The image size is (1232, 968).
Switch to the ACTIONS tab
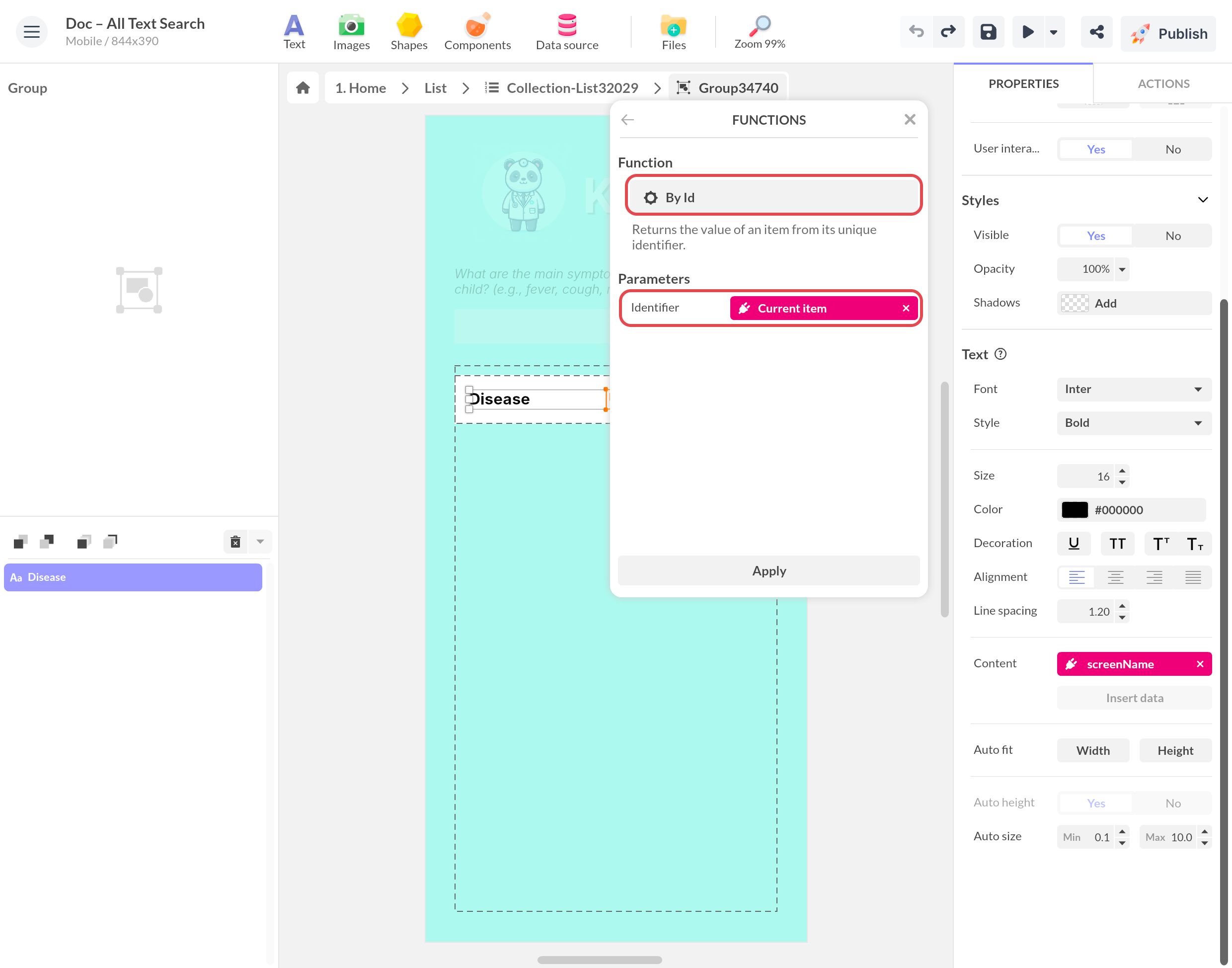coord(1163,84)
